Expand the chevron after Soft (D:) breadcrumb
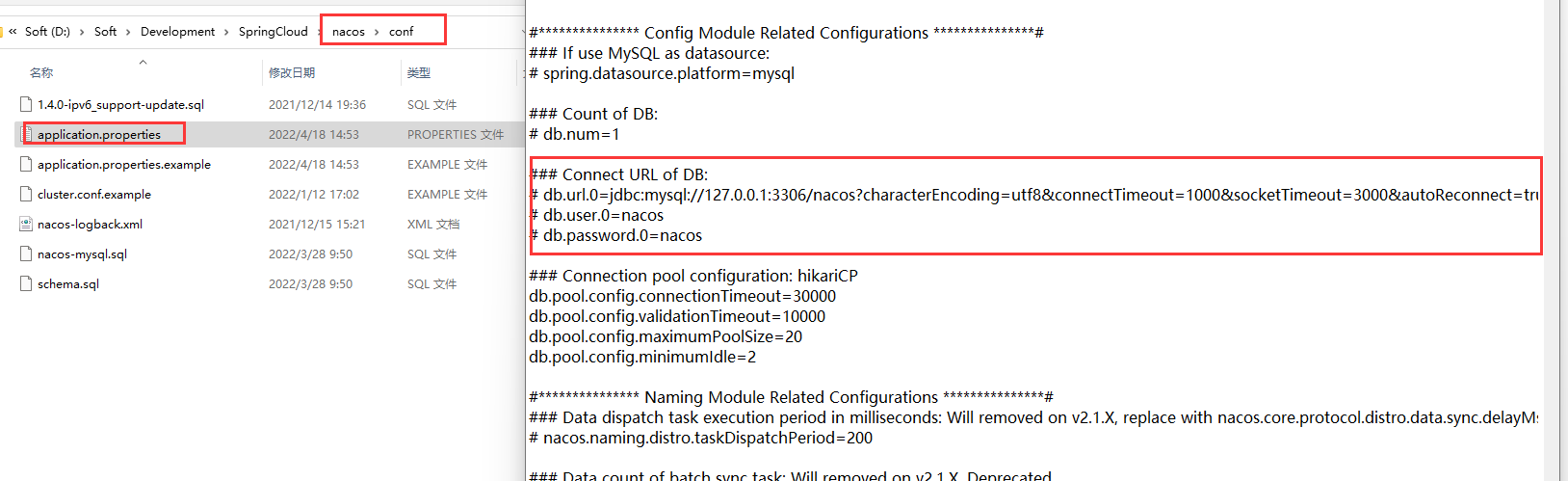Image resolution: width=1568 pixels, height=481 pixels. 82,32
